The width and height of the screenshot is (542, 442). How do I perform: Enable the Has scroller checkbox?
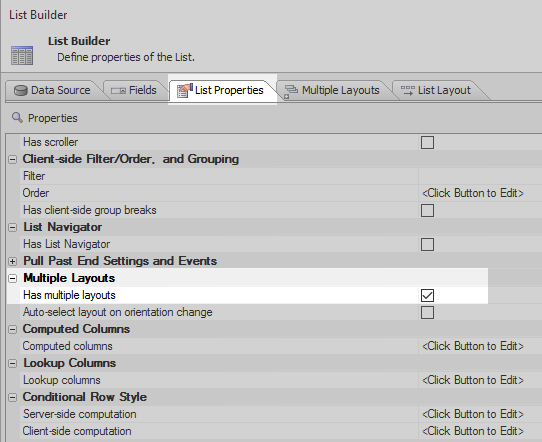(x=427, y=142)
